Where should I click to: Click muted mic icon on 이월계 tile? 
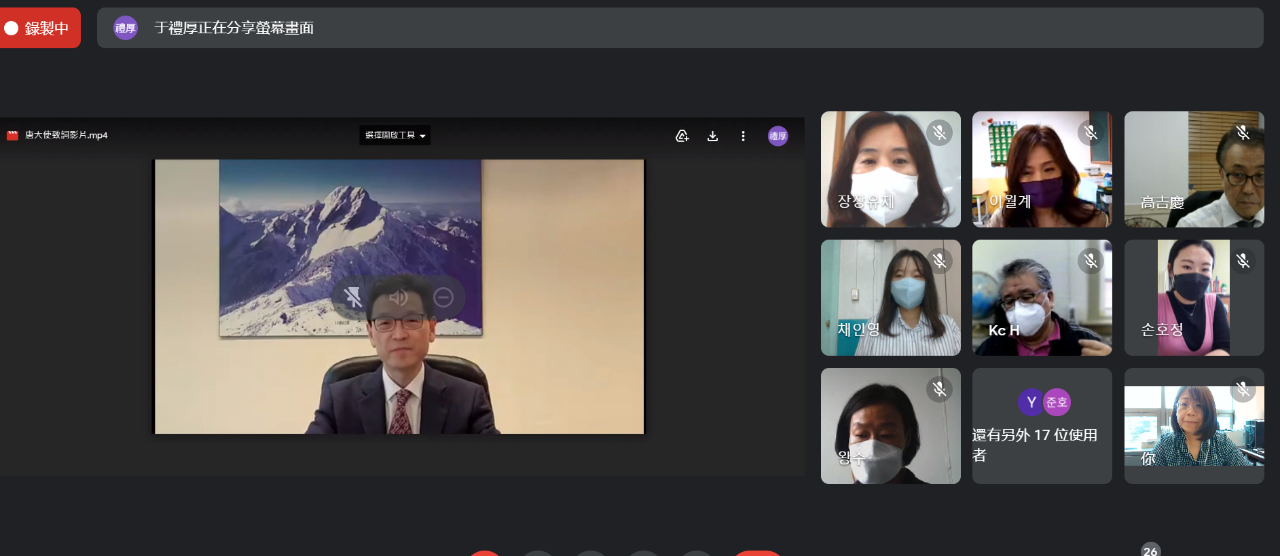pyautogui.click(x=1090, y=132)
